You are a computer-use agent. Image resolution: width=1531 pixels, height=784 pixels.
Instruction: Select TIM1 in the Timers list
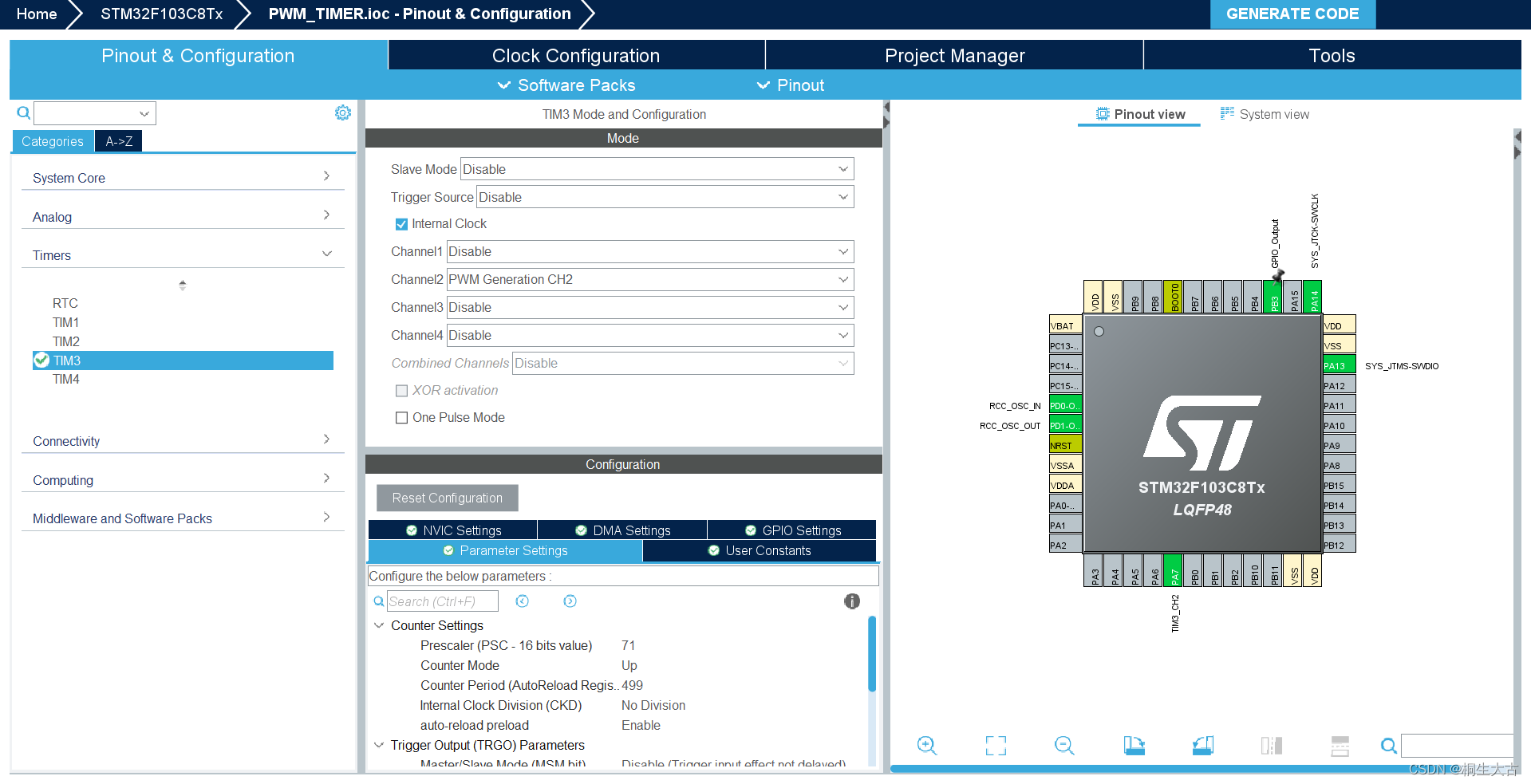[x=66, y=322]
